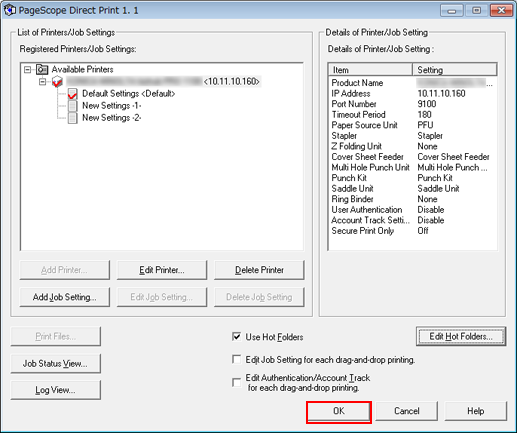Click the Edit Printer... button

162,270
